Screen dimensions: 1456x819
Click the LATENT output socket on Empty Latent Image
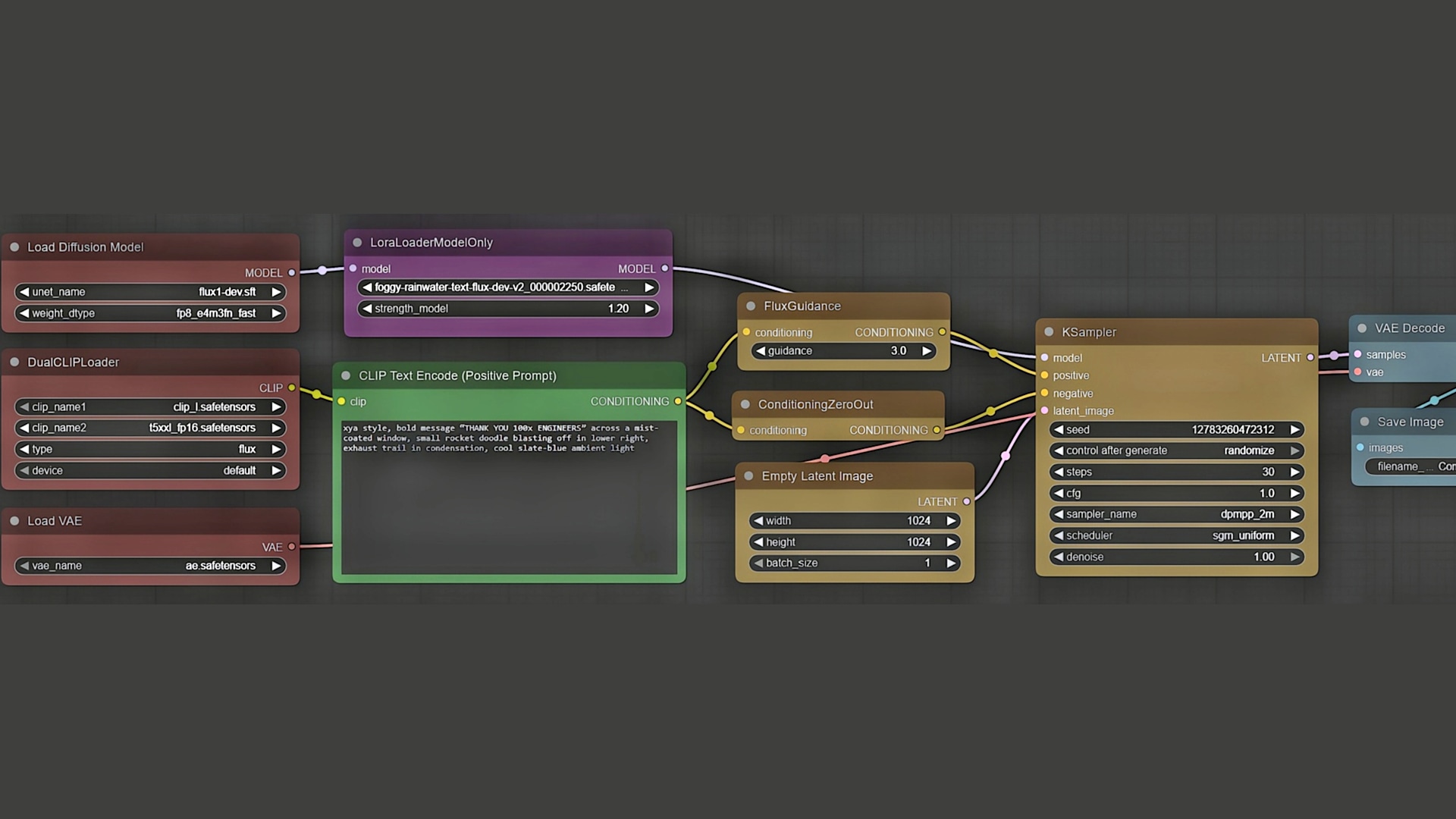point(966,502)
